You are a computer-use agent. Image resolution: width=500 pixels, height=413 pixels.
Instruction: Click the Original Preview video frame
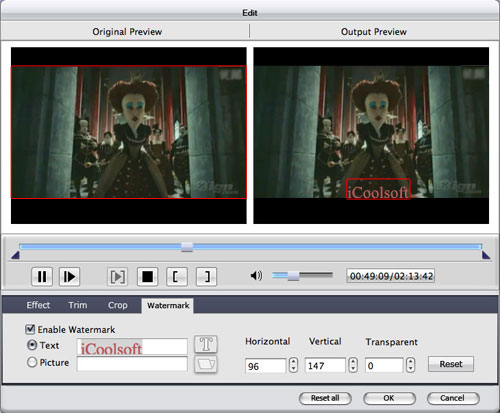[129, 132]
